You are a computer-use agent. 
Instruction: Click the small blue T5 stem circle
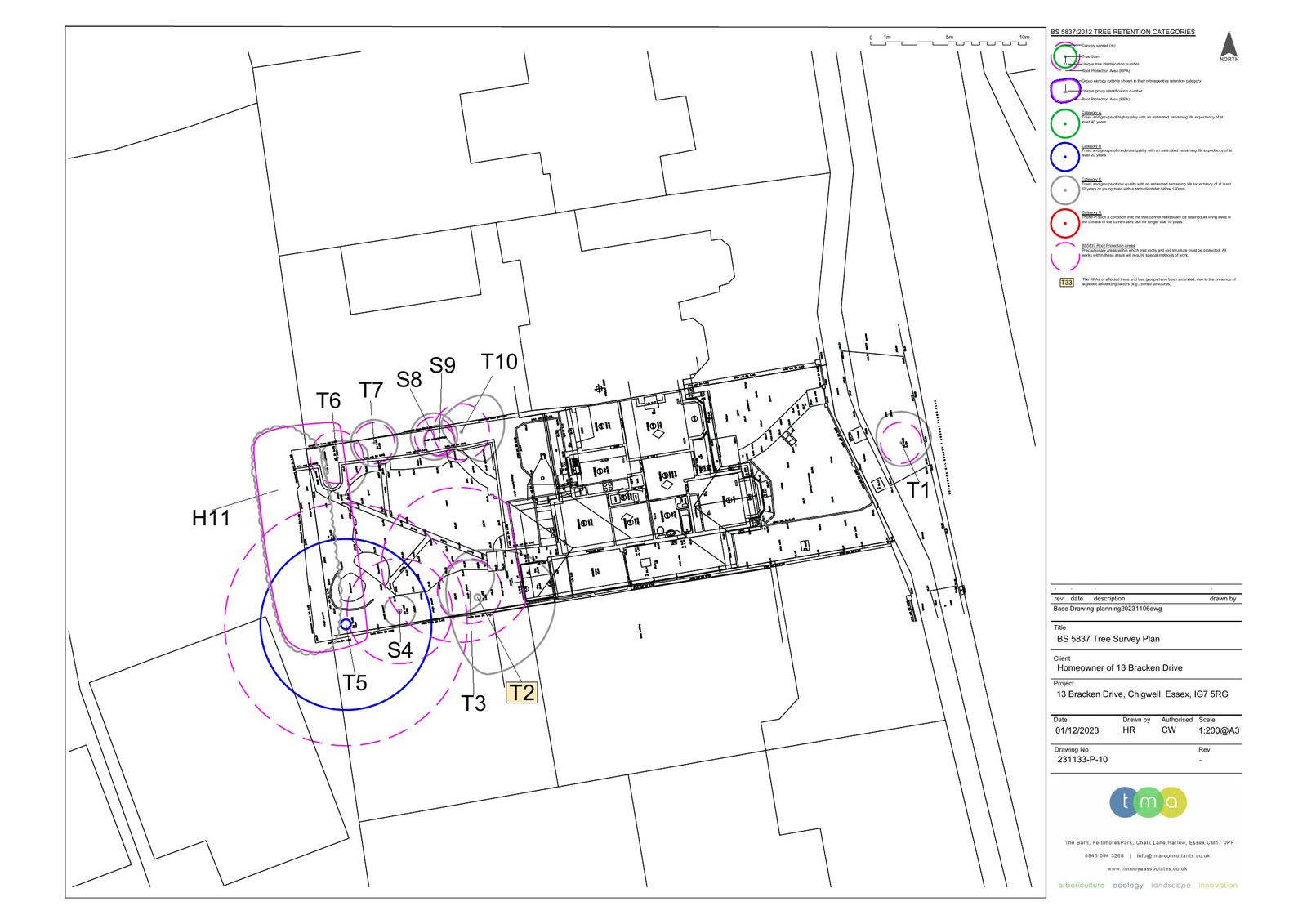346,624
